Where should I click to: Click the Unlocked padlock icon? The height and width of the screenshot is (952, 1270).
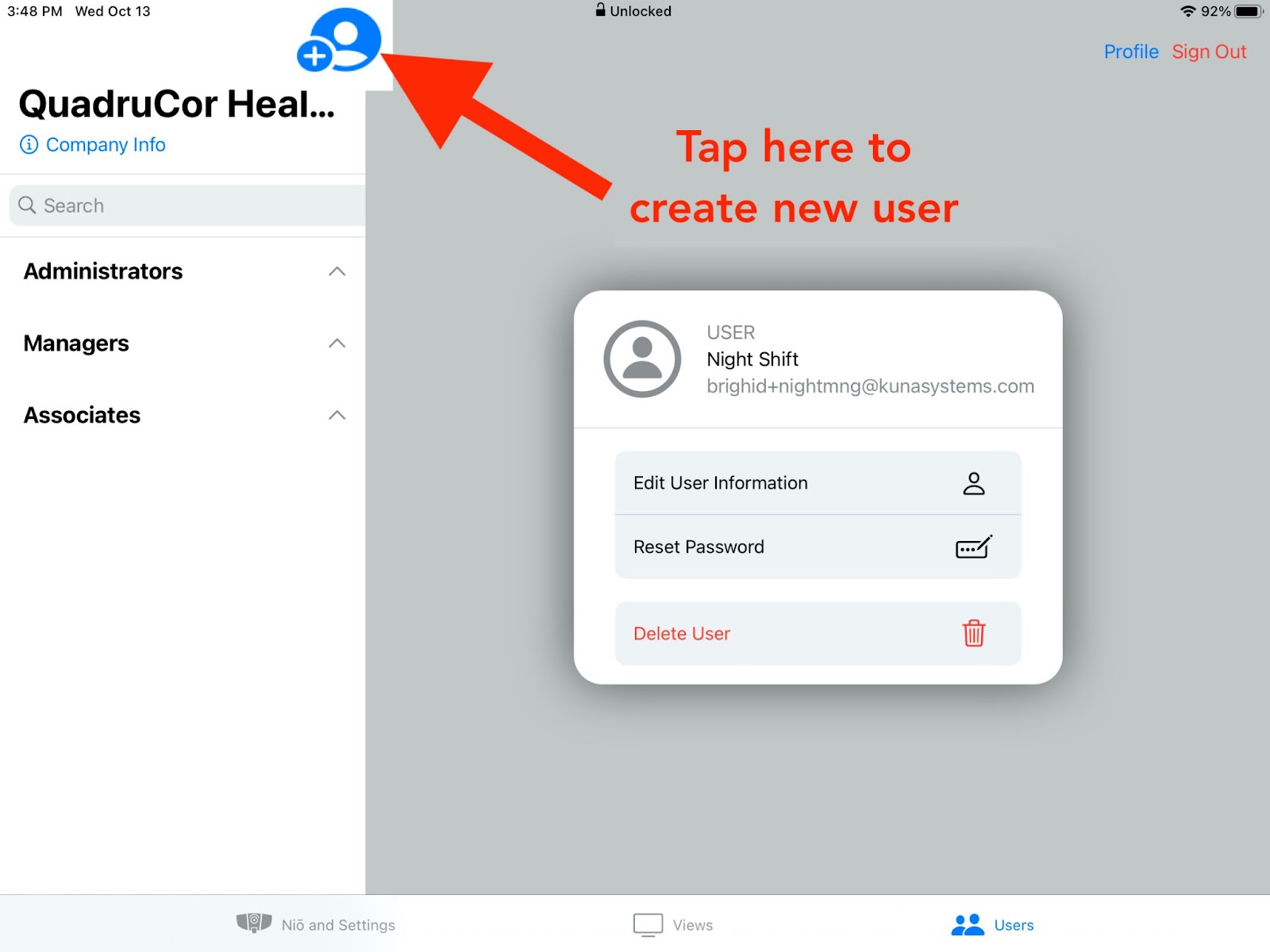coord(601,10)
